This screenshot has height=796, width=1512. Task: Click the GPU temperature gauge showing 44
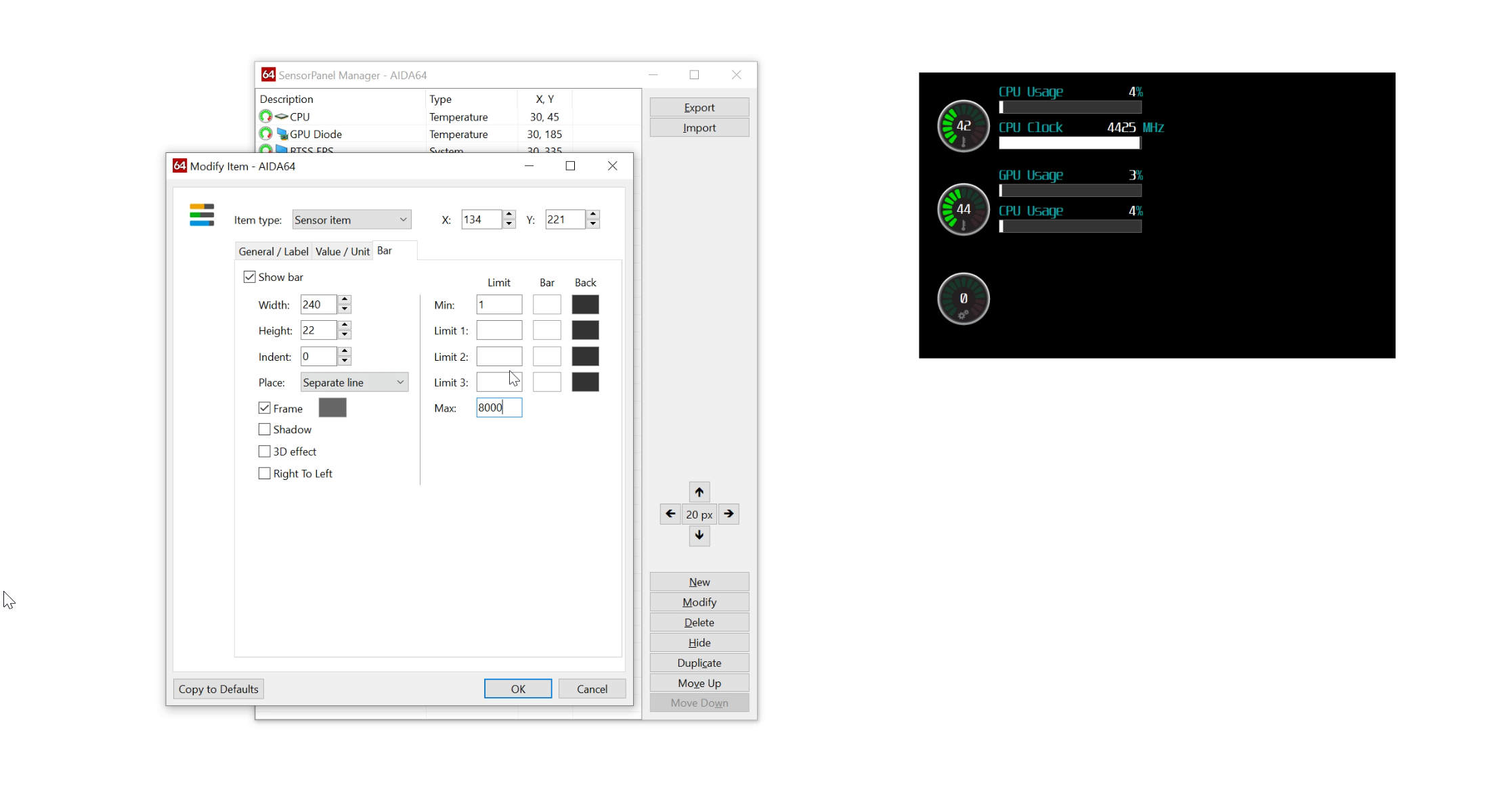(964, 210)
